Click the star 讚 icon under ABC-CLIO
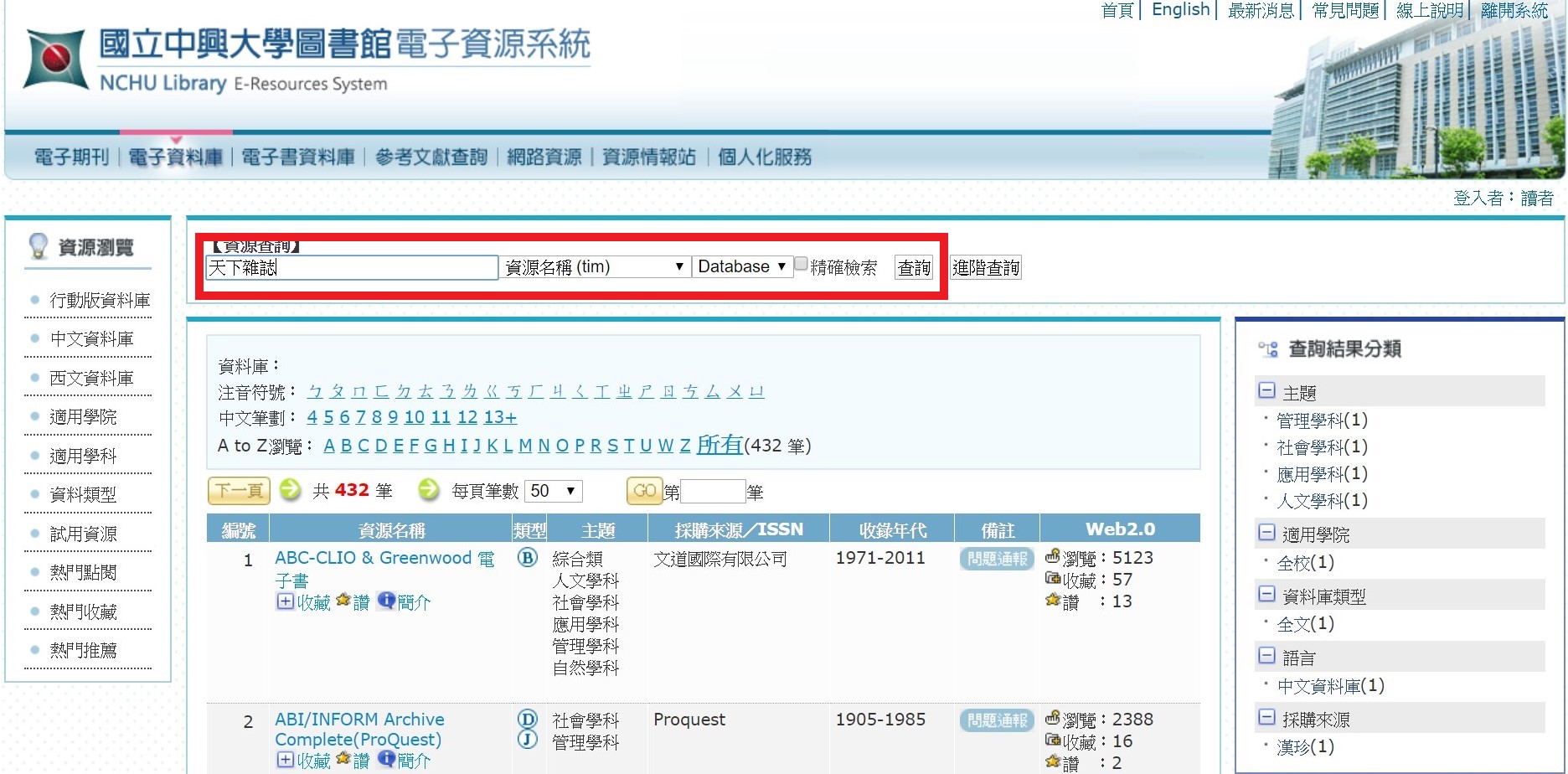 (x=343, y=601)
